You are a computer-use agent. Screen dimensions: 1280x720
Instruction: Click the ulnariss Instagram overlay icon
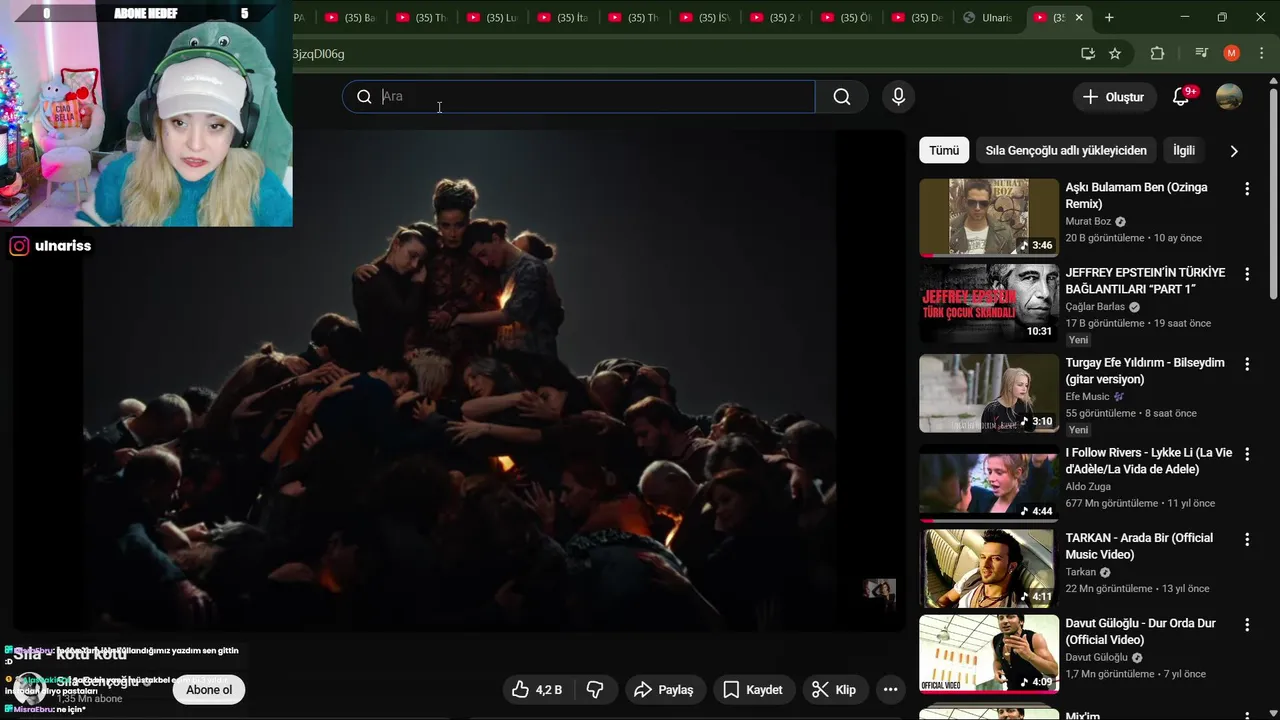click(x=19, y=246)
